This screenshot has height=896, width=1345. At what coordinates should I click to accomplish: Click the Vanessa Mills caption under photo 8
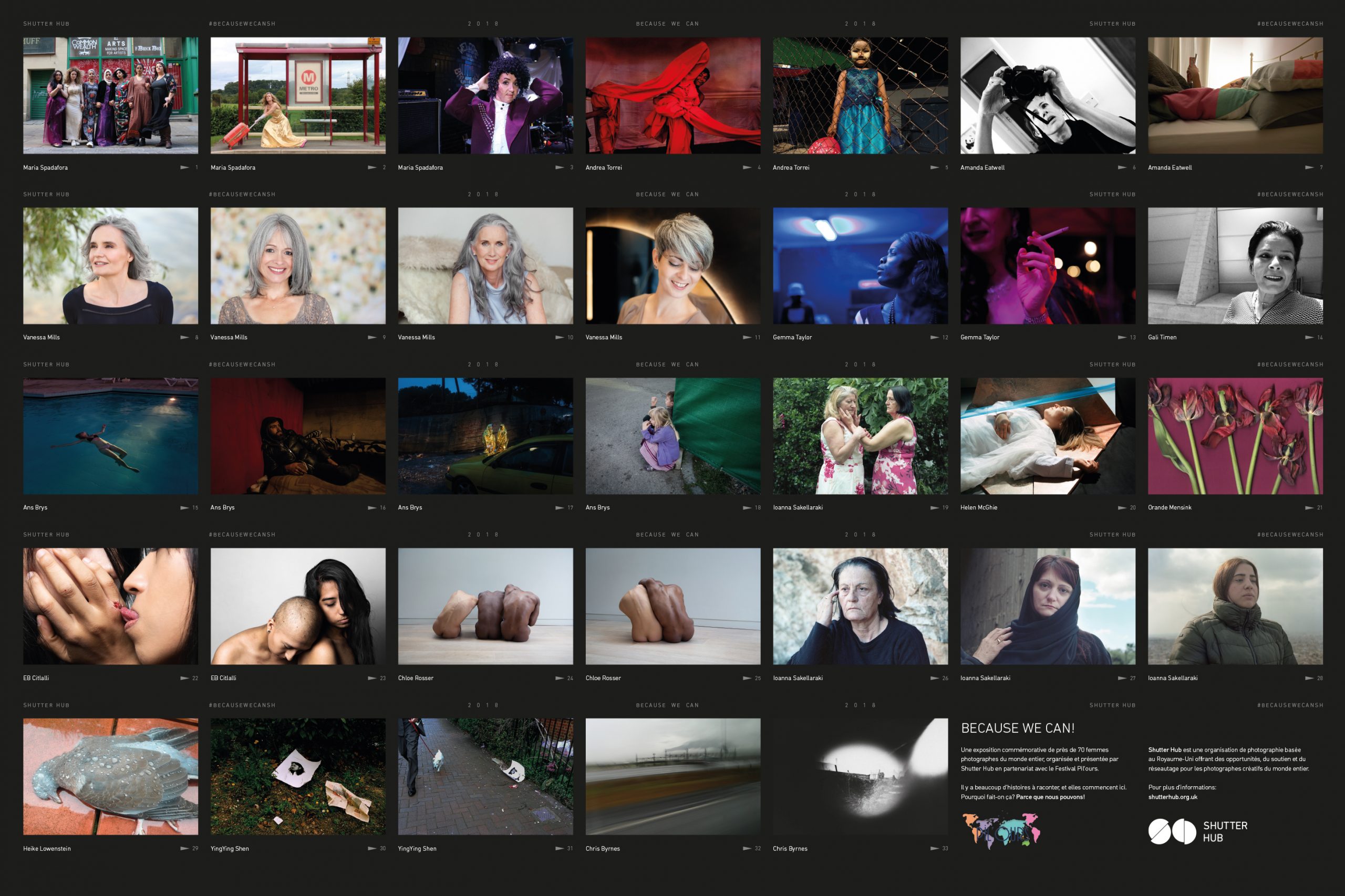[x=41, y=337]
